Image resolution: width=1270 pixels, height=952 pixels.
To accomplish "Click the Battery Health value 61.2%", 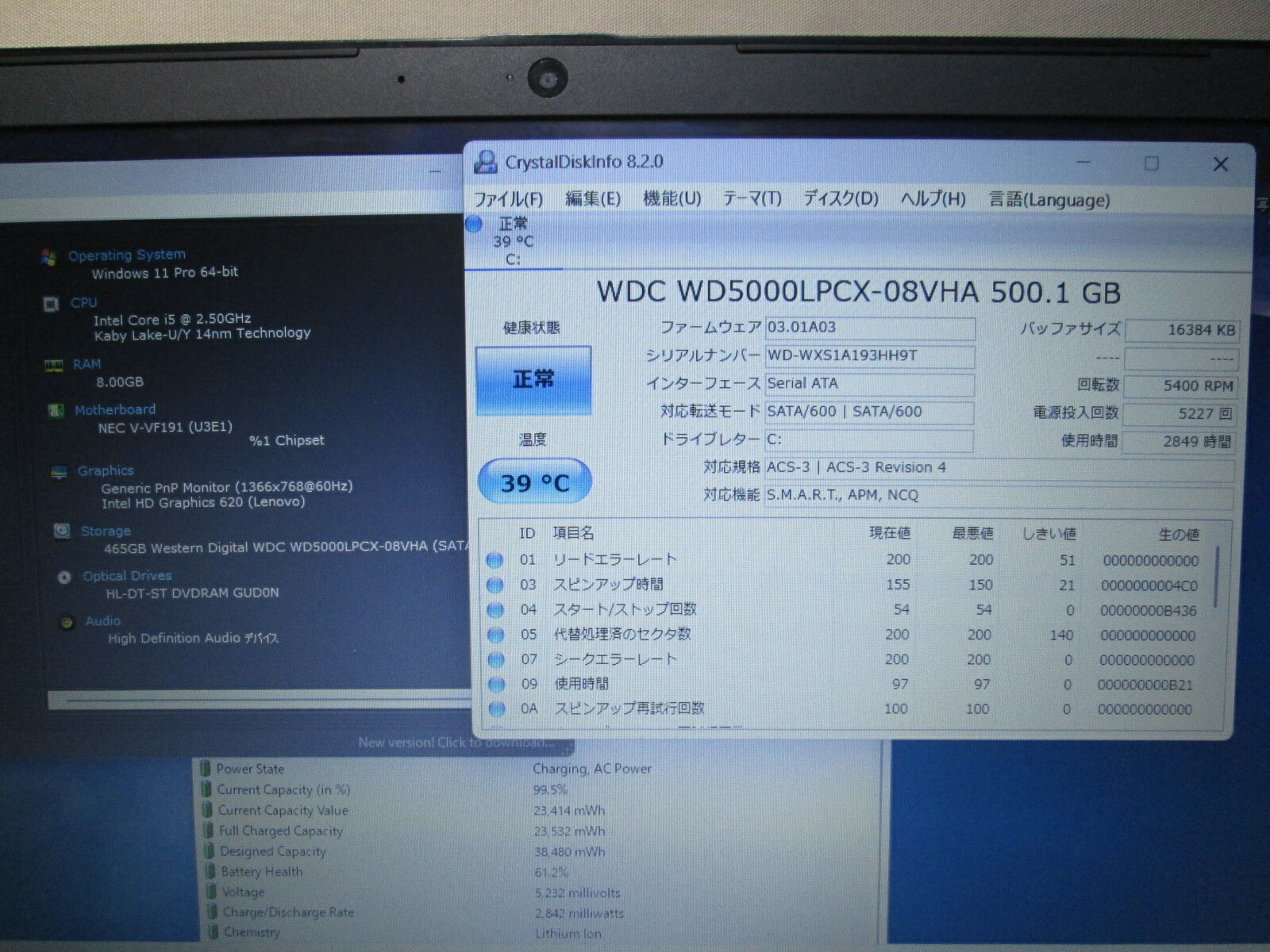I will 551,872.
